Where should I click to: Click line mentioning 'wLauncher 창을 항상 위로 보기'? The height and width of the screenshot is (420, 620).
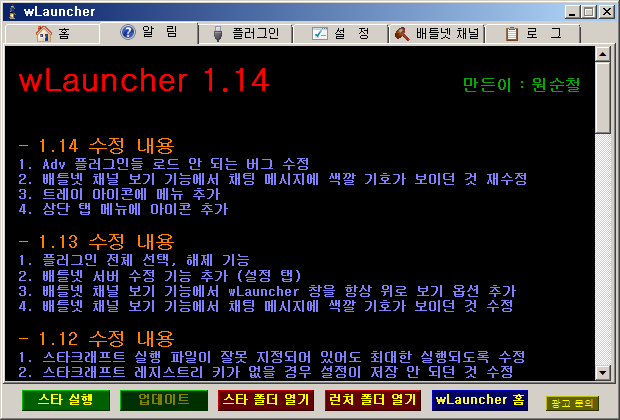coord(267,291)
